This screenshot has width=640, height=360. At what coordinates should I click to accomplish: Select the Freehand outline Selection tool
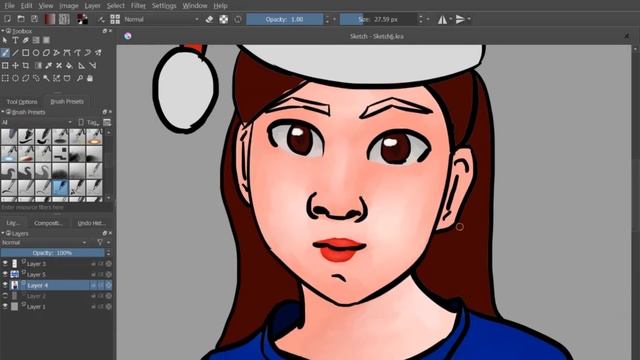[x=36, y=78]
